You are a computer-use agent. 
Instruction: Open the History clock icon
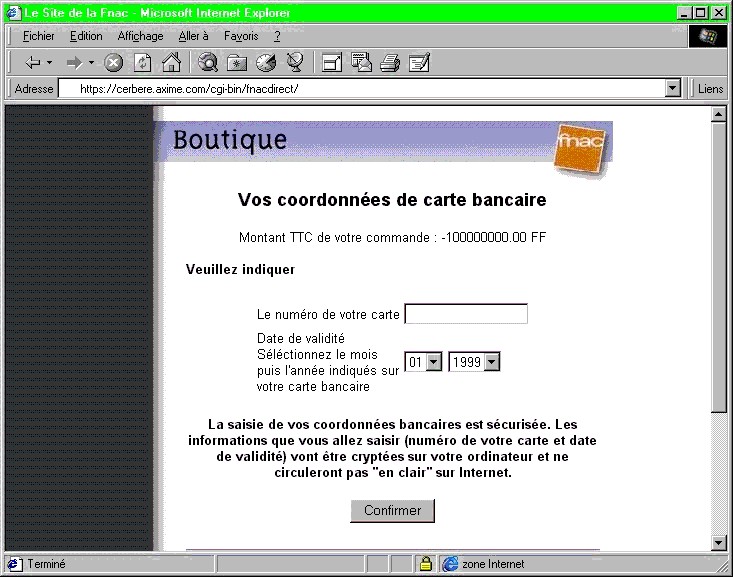click(266, 63)
